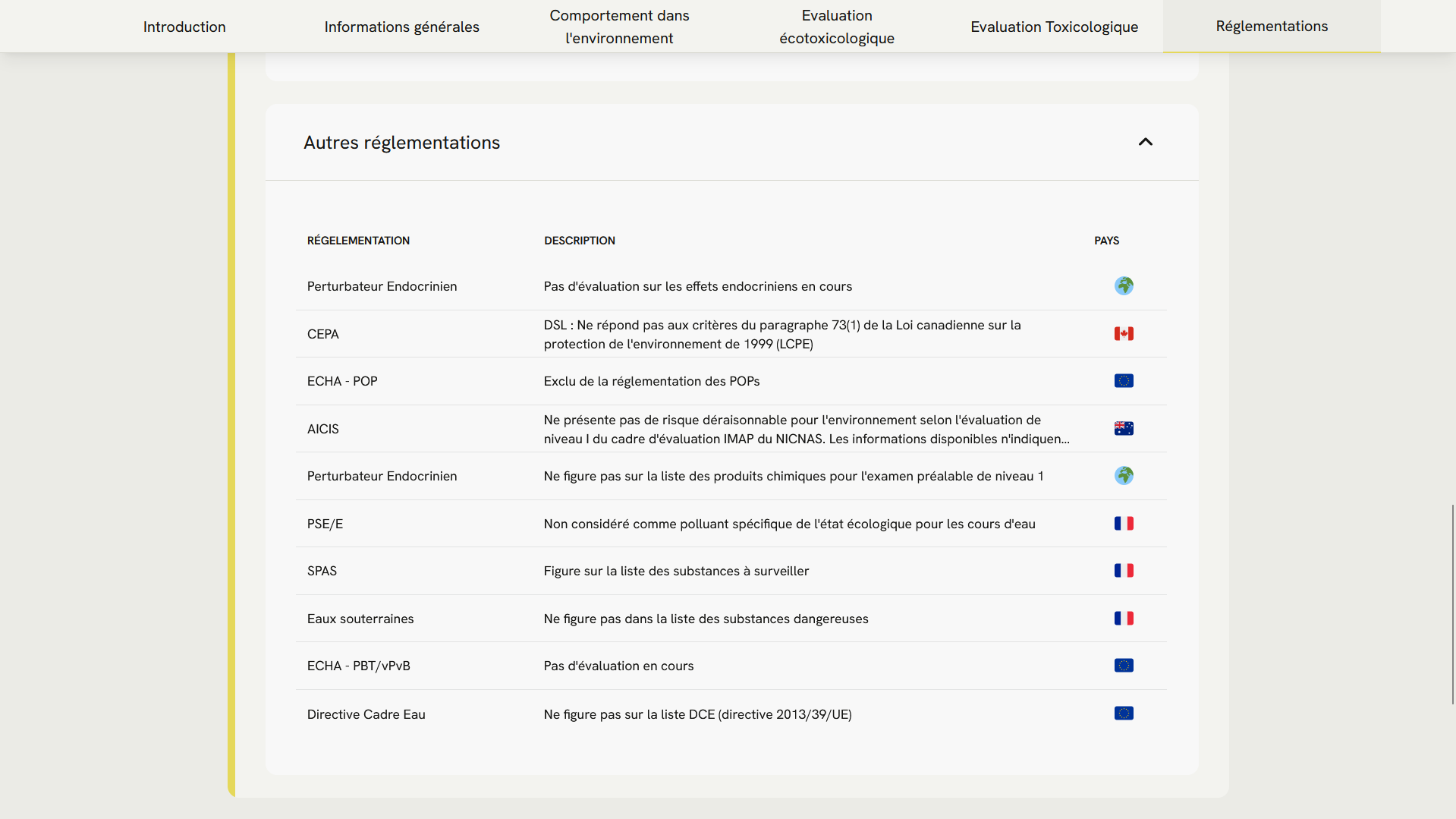
Task: Click the EU flag in Directive Cadre Eau row
Action: click(1124, 713)
